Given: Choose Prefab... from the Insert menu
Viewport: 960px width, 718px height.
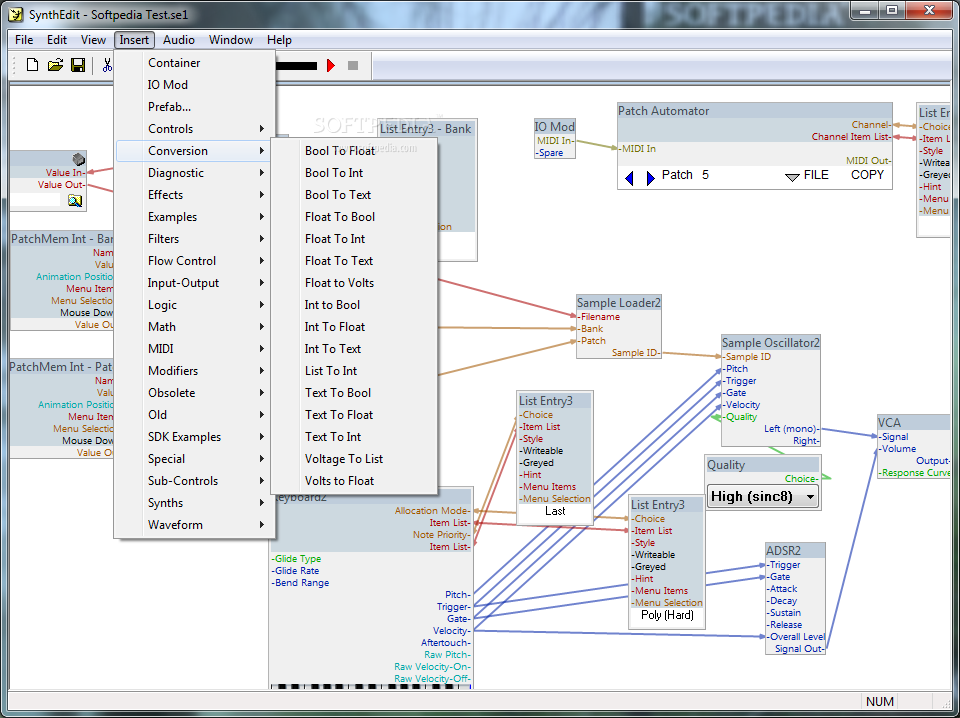Looking at the screenshot, I should pos(195,107).
